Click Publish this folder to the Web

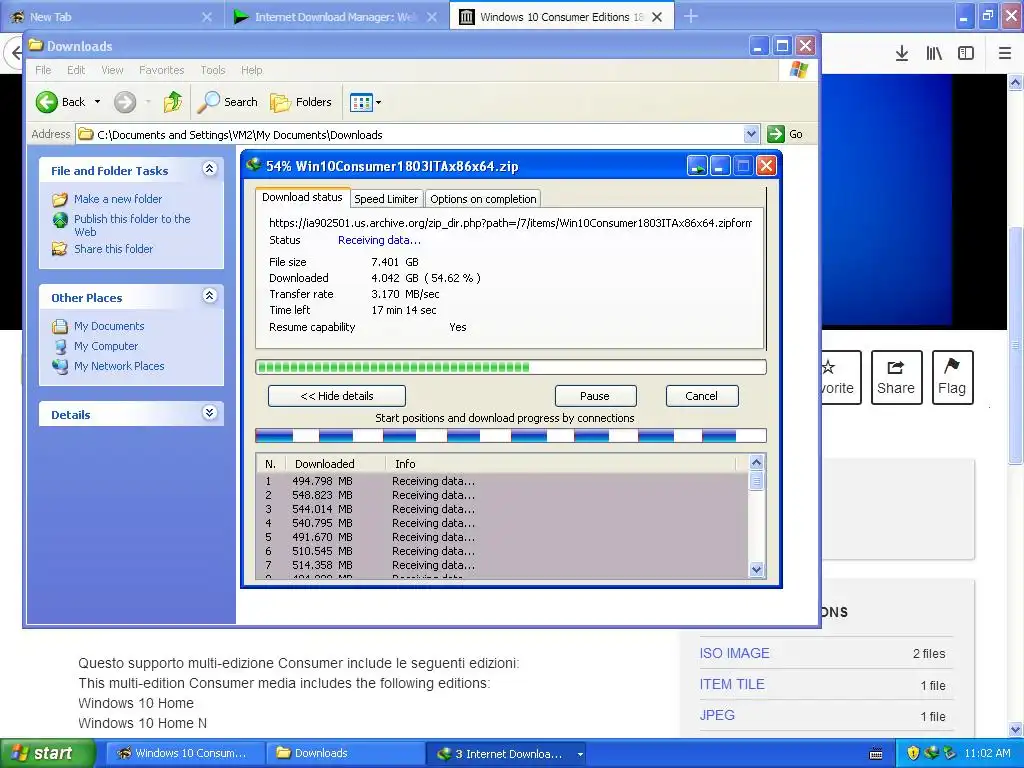(x=132, y=225)
